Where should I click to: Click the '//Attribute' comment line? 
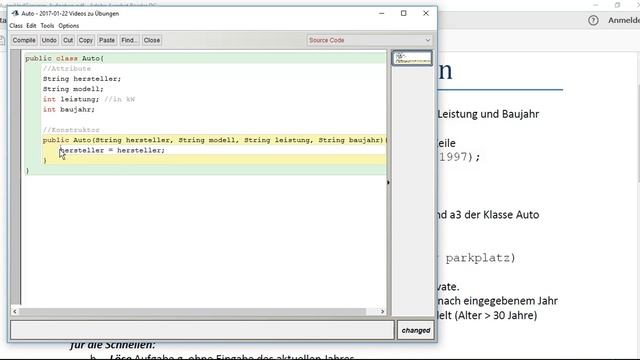pos(67,69)
